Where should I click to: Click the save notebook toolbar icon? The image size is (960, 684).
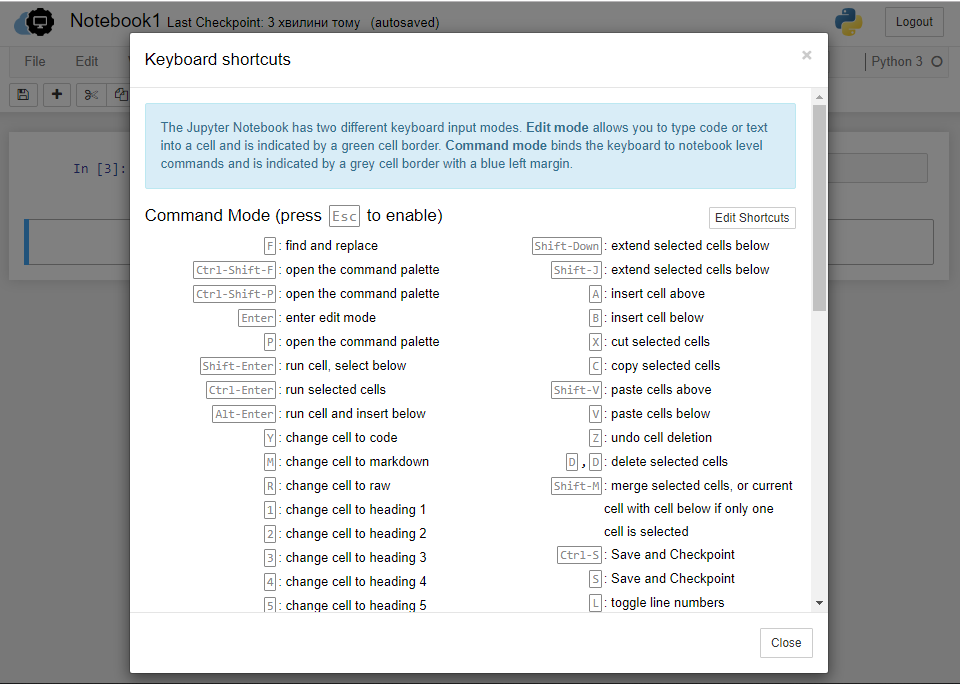[x=23, y=94]
